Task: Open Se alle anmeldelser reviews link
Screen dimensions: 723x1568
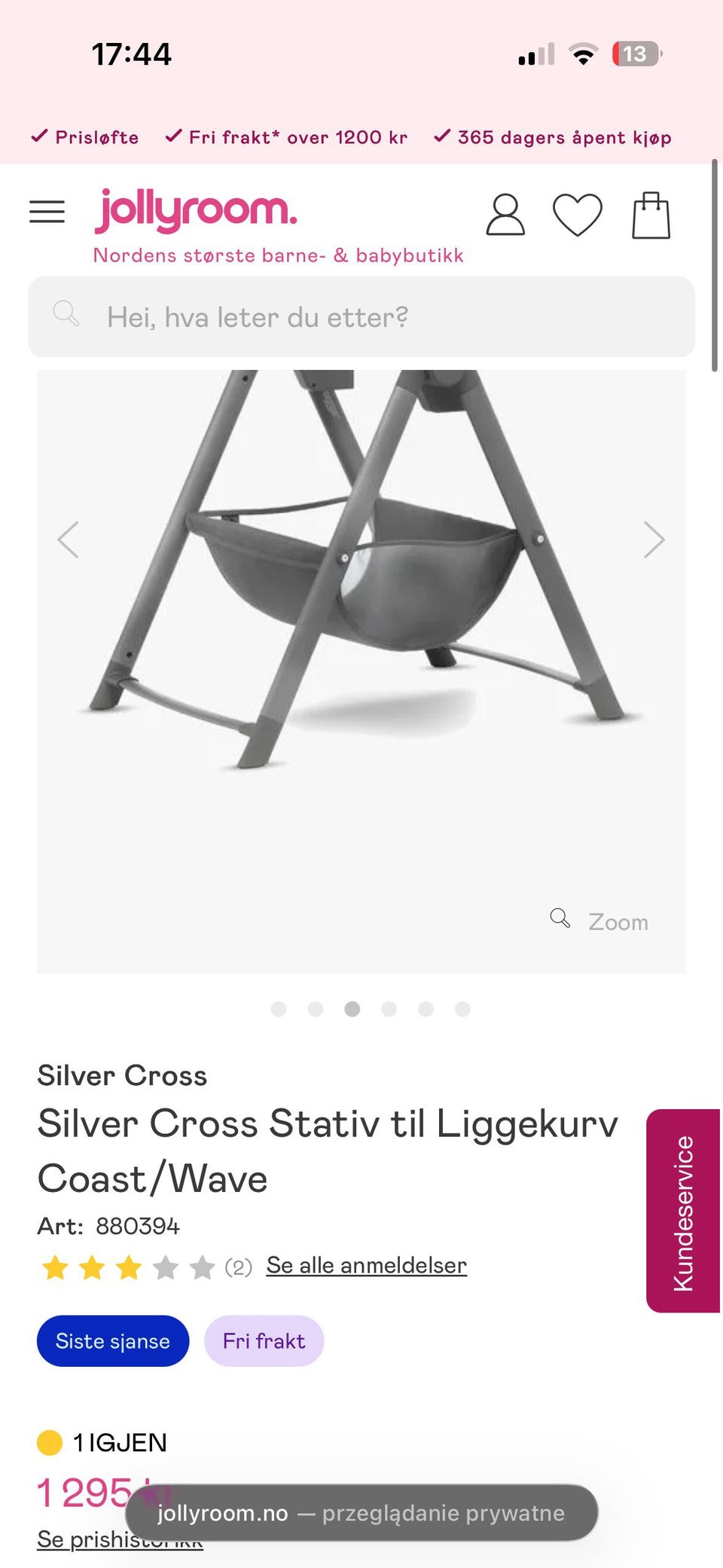Action: (x=367, y=1265)
